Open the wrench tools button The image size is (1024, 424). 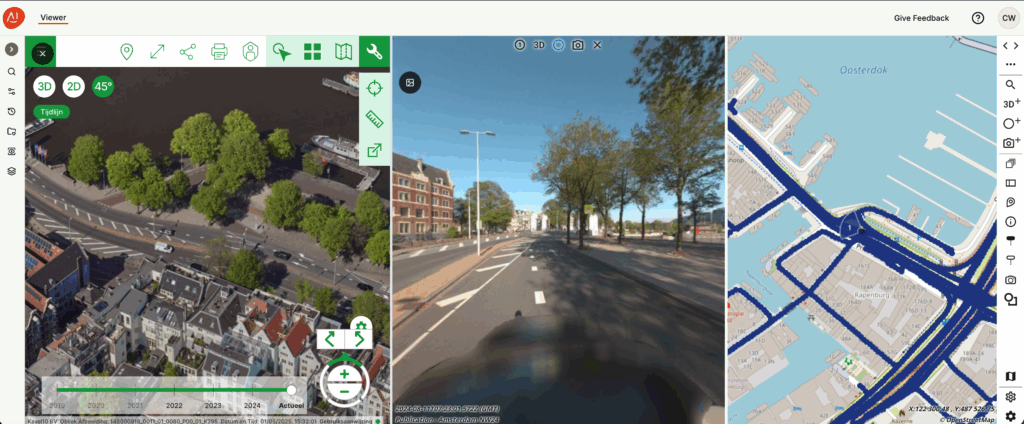point(375,52)
